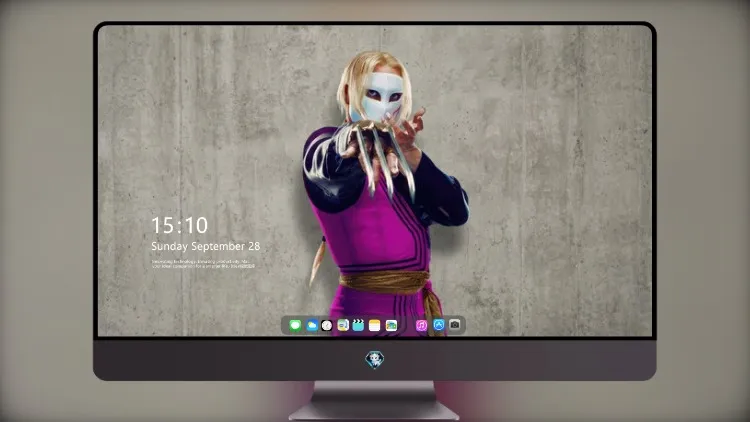Click the Sunday September 28 date text
This screenshot has height=422, width=750.
click(206, 246)
